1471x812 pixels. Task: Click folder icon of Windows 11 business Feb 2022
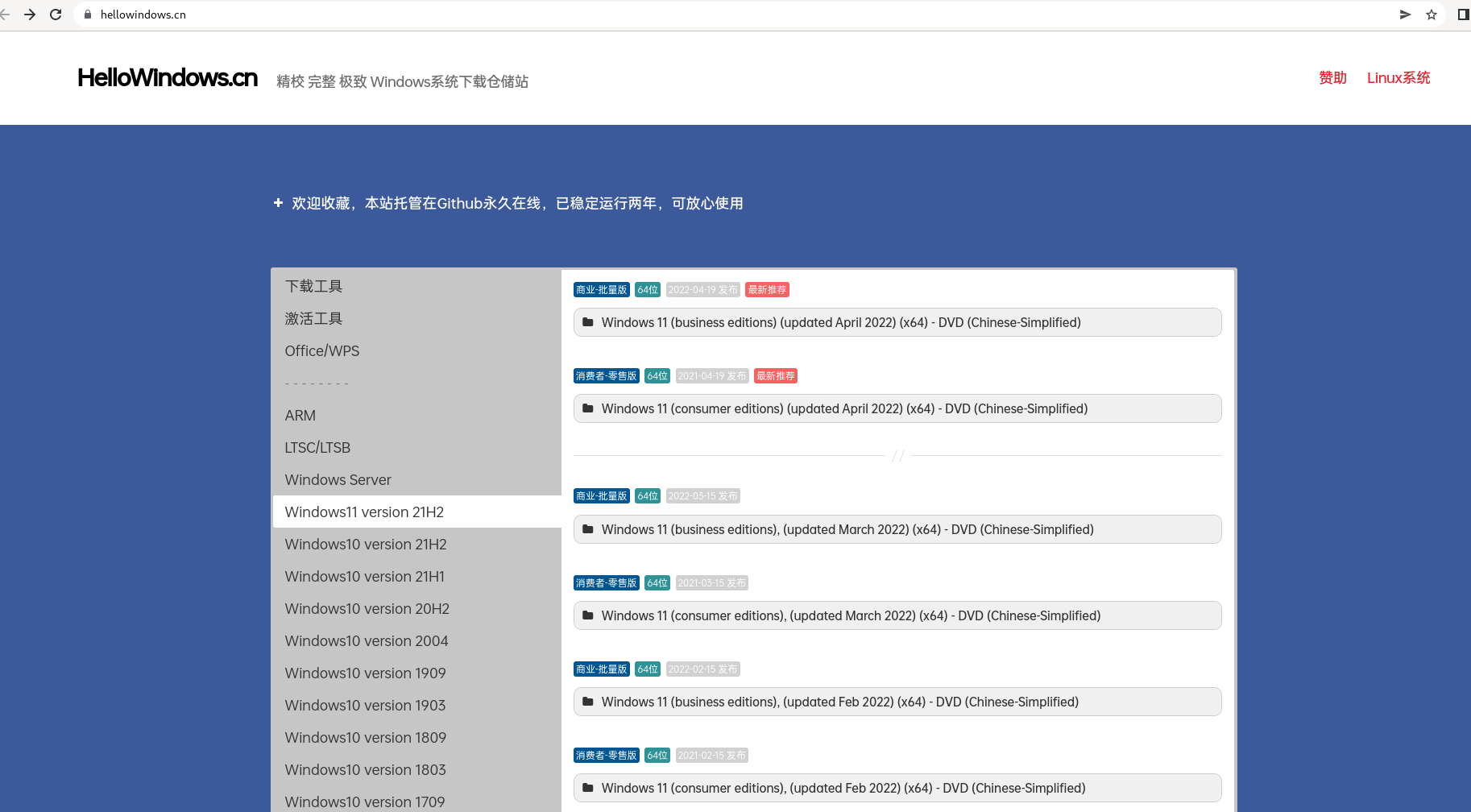pos(588,702)
